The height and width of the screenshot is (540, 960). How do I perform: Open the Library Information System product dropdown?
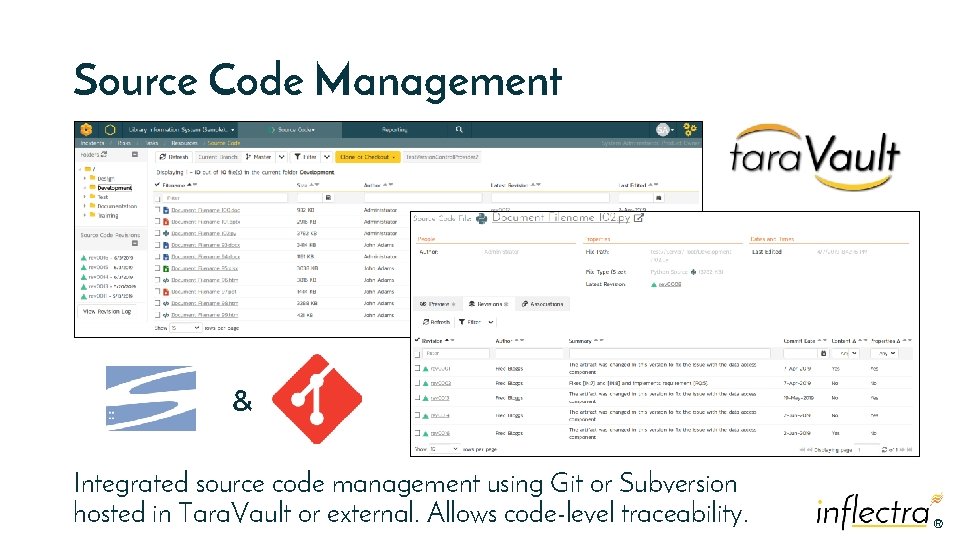[181, 130]
